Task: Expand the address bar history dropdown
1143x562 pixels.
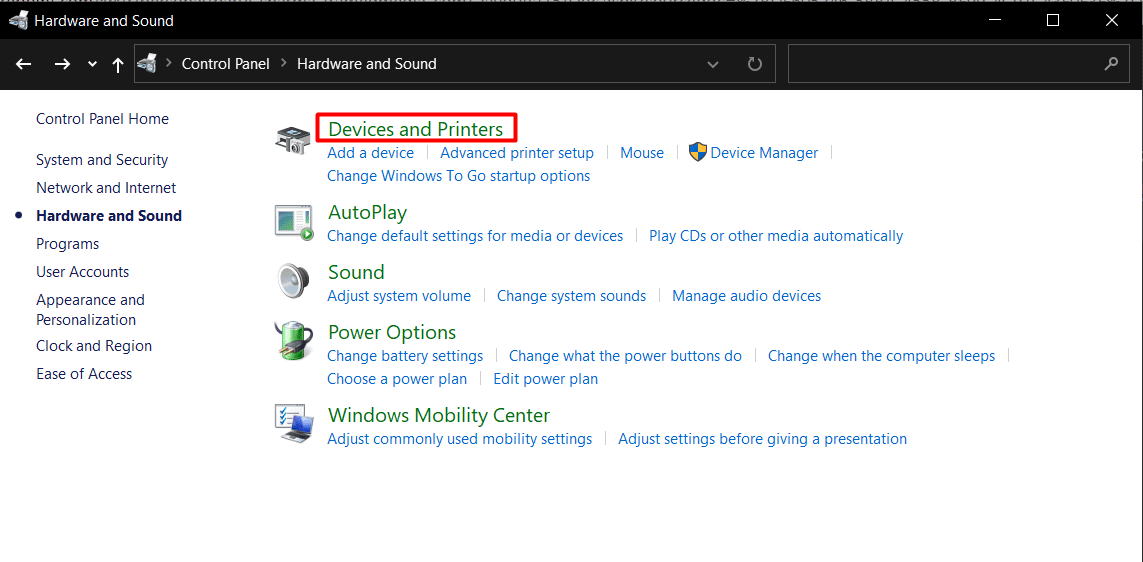Action: coord(713,64)
